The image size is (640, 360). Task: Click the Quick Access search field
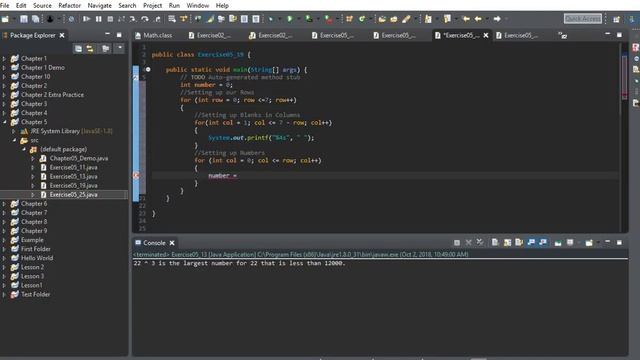(582, 19)
